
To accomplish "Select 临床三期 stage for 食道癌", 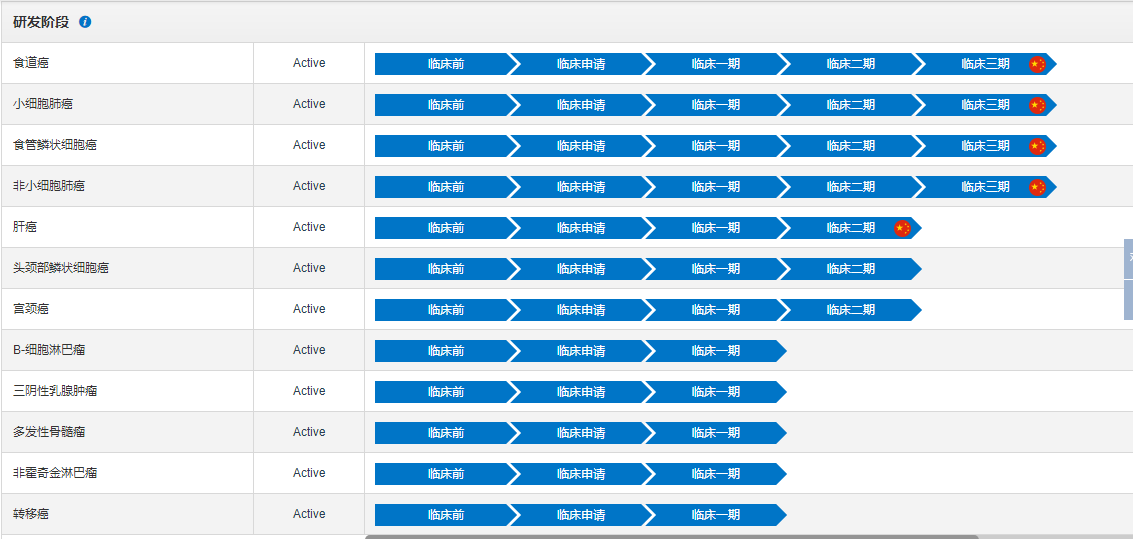I will pyautogui.click(x=985, y=64).
